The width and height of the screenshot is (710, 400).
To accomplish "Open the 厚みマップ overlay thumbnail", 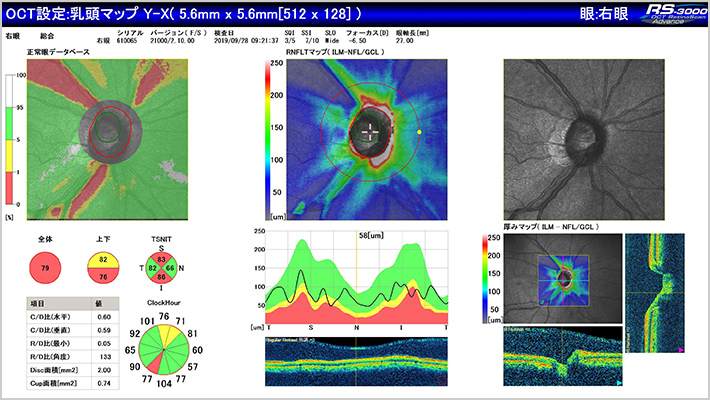I will pos(563,278).
